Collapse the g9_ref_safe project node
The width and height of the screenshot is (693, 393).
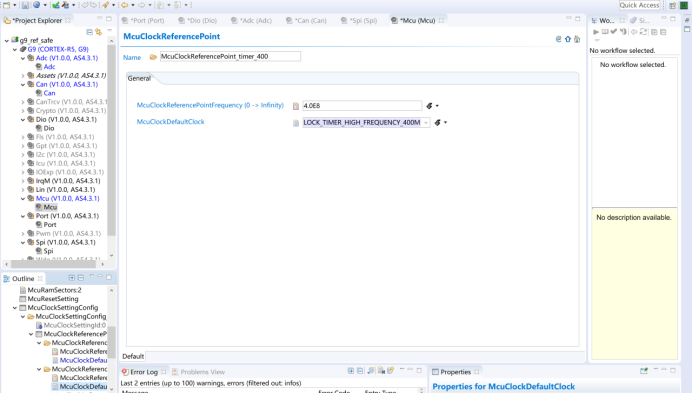[x=7, y=40]
